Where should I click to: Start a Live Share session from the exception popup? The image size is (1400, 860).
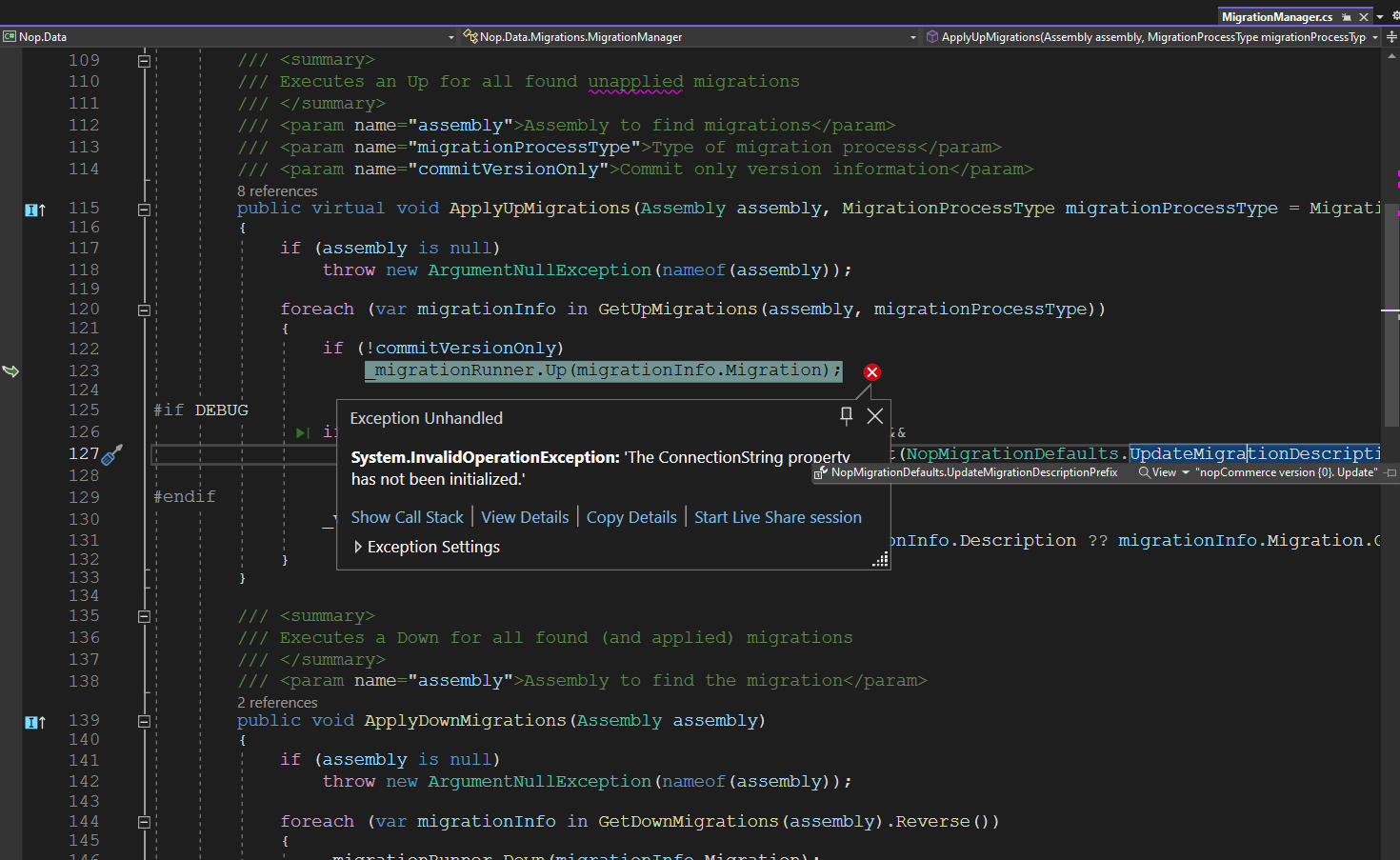coord(777,517)
